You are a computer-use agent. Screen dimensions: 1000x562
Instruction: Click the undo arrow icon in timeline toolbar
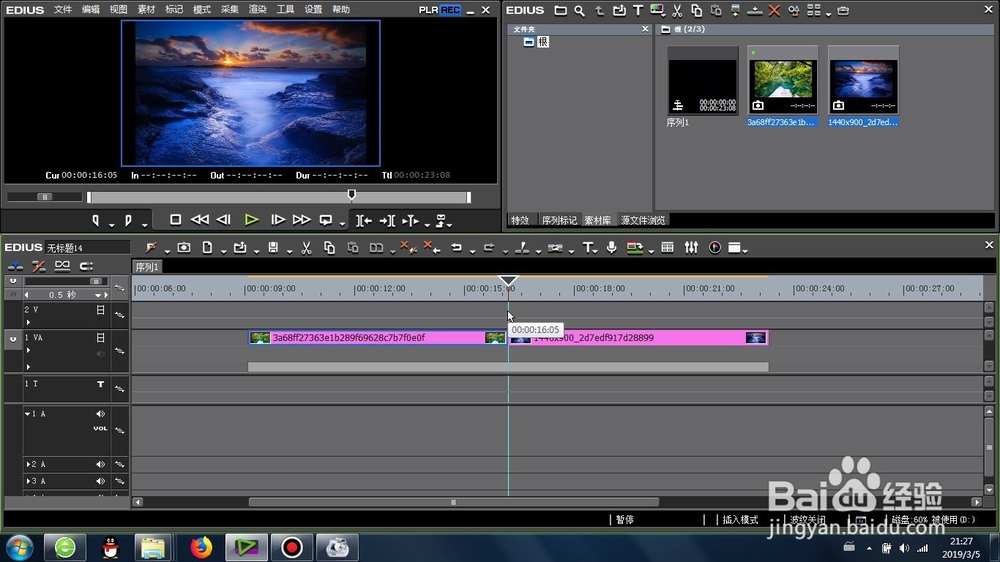tap(457, 248)
